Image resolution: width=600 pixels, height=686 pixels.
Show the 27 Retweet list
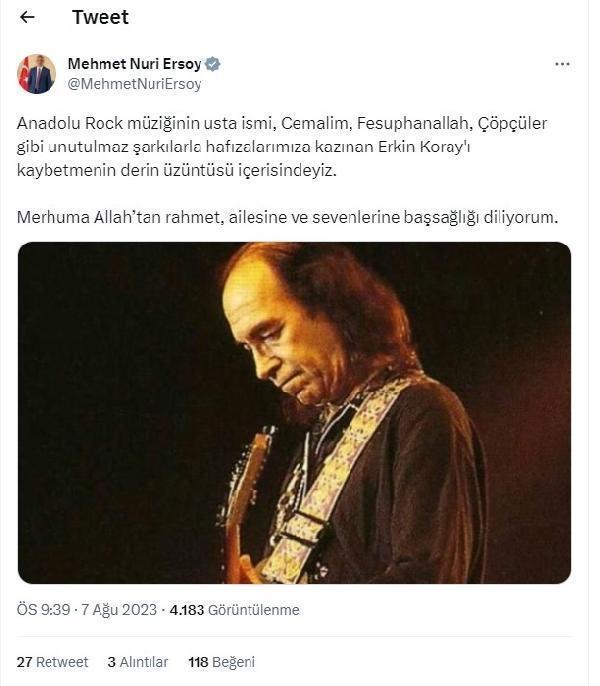click(53, 662)
